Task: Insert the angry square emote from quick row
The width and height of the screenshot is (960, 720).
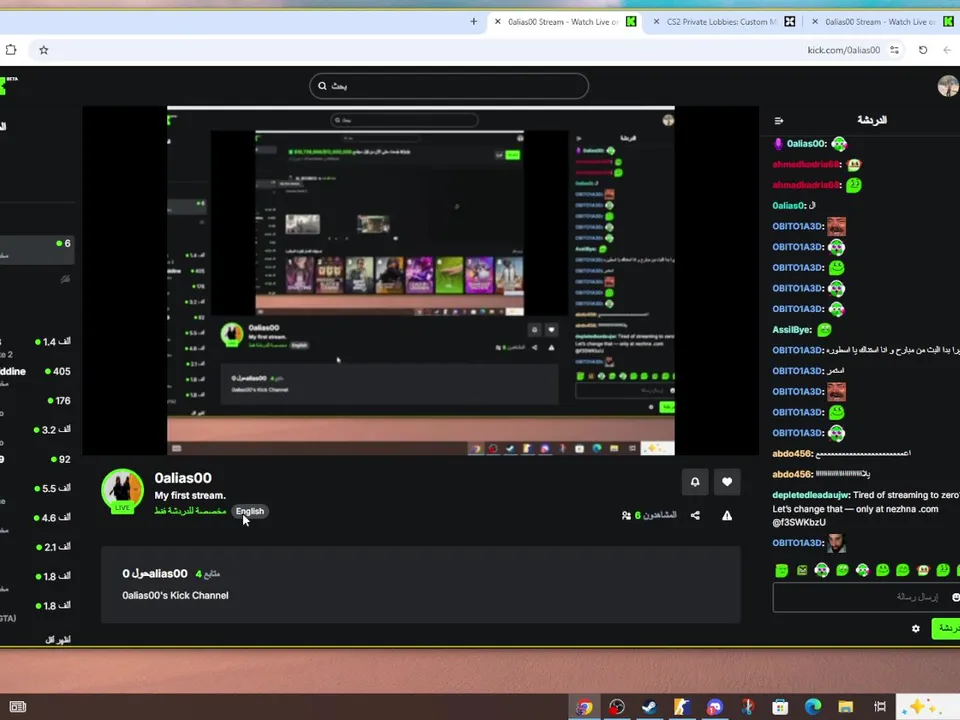Action: click(802, 571)
